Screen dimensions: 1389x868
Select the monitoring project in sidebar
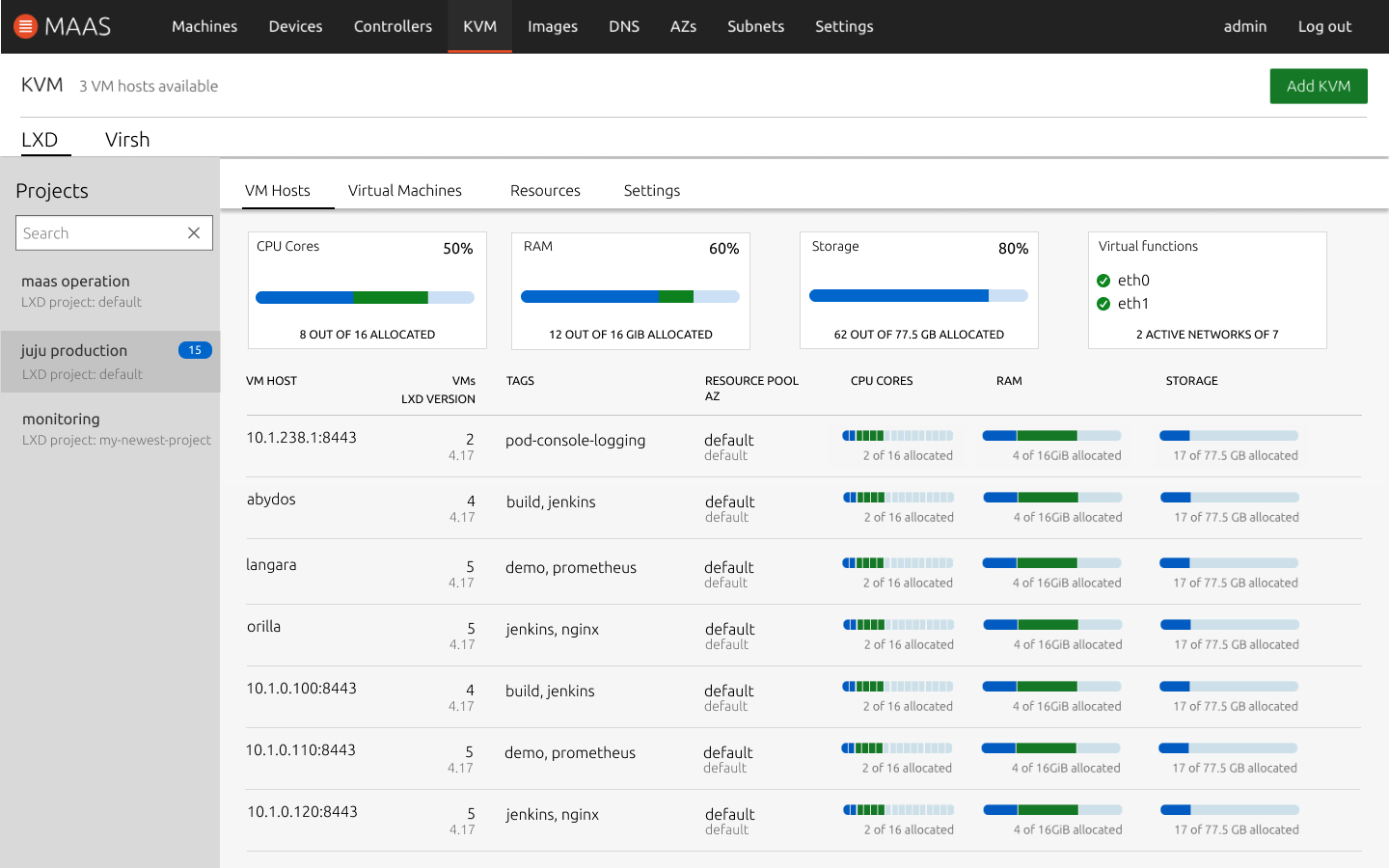61,419
